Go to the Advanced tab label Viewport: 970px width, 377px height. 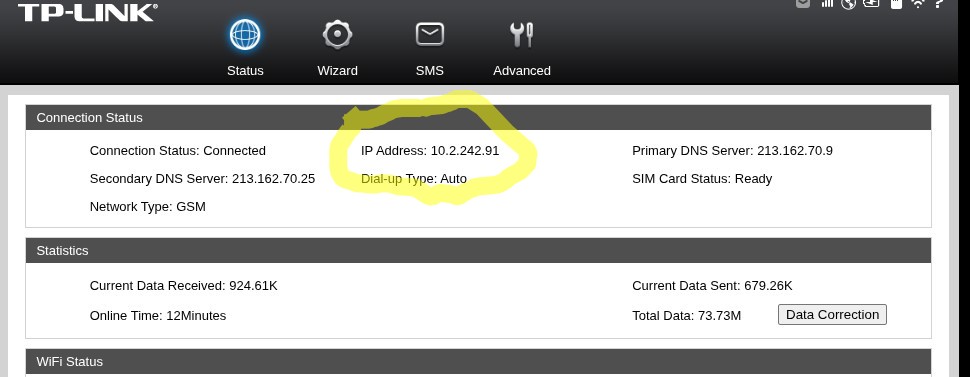521,71
